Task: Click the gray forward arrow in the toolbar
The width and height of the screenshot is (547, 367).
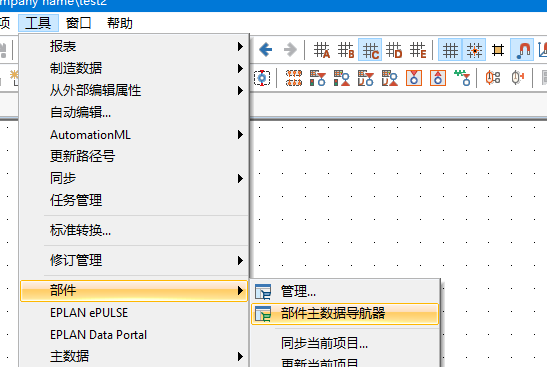Action: pos(290,50)
